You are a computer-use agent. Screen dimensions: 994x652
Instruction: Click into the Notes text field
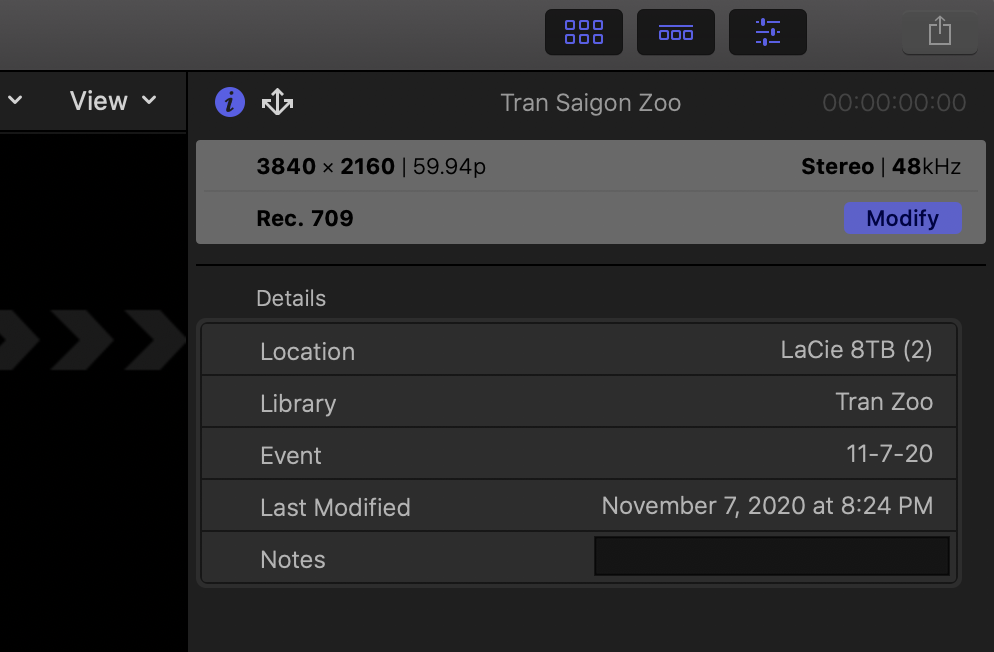click(771, 556)
